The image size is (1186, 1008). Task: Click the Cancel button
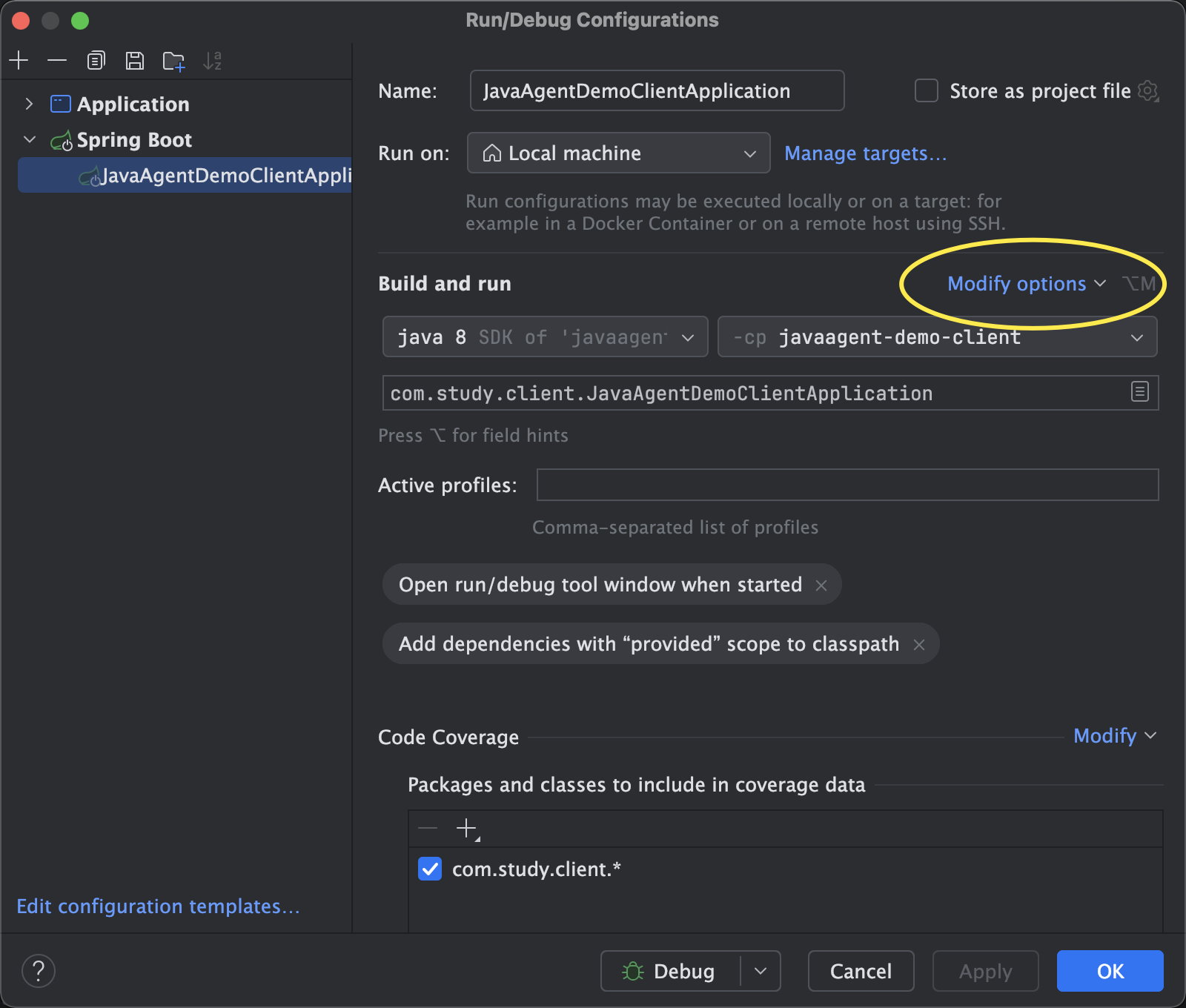point(861,971)
